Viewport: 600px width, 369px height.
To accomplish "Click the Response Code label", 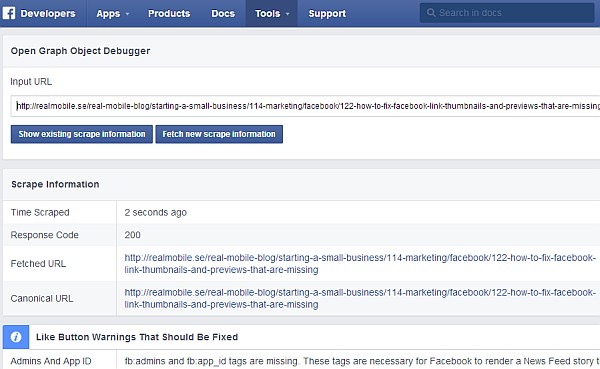I will click(x=44, y=235).
